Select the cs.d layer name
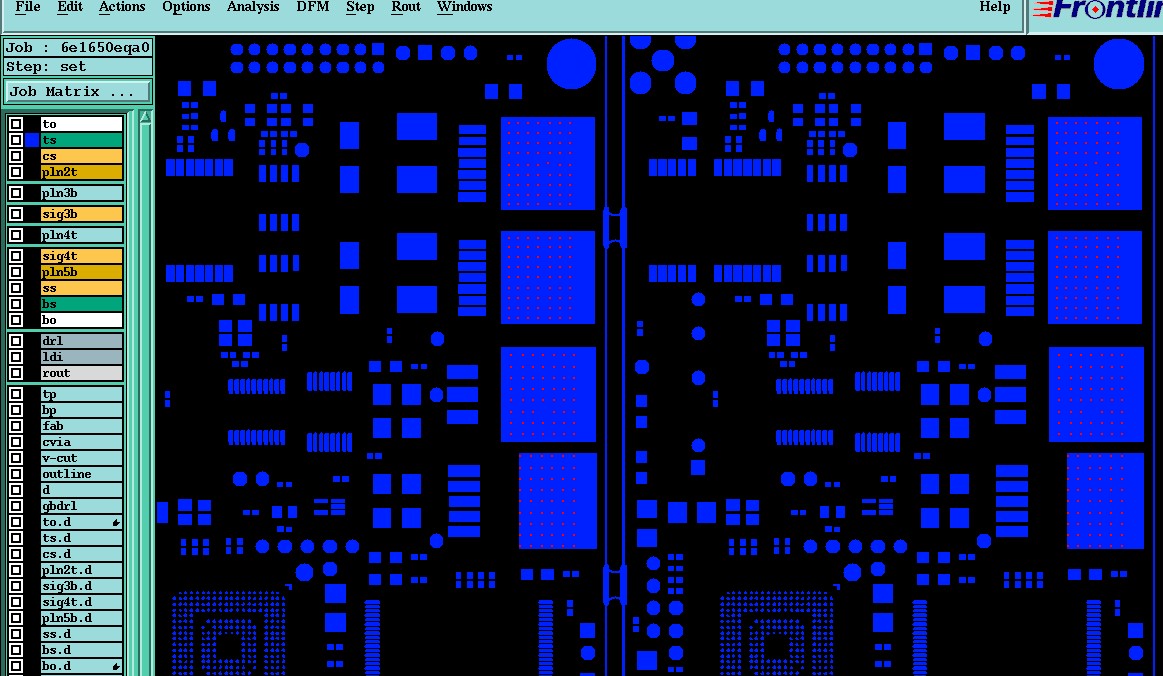 click(x=82, y=554)
